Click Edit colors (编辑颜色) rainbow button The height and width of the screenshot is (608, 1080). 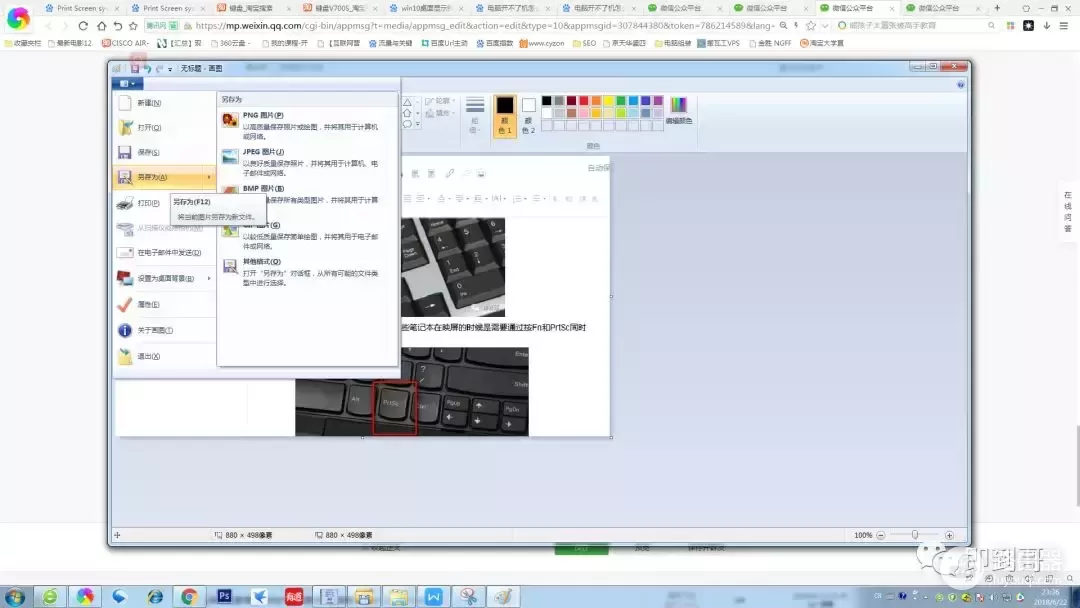(678, 110)
